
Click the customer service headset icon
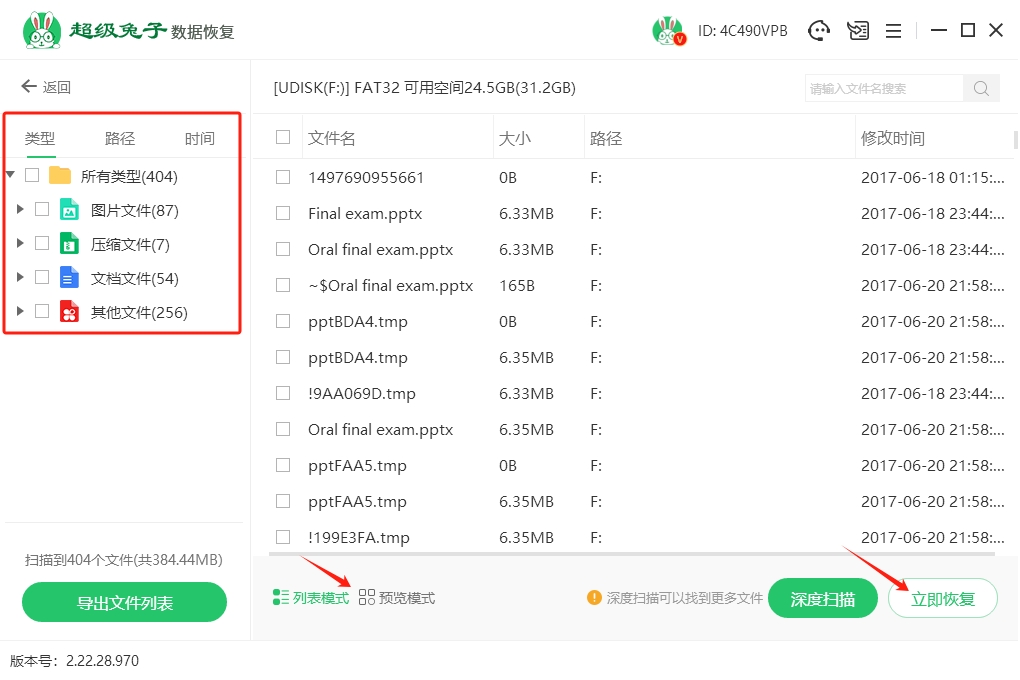click(x=820, y=31)
